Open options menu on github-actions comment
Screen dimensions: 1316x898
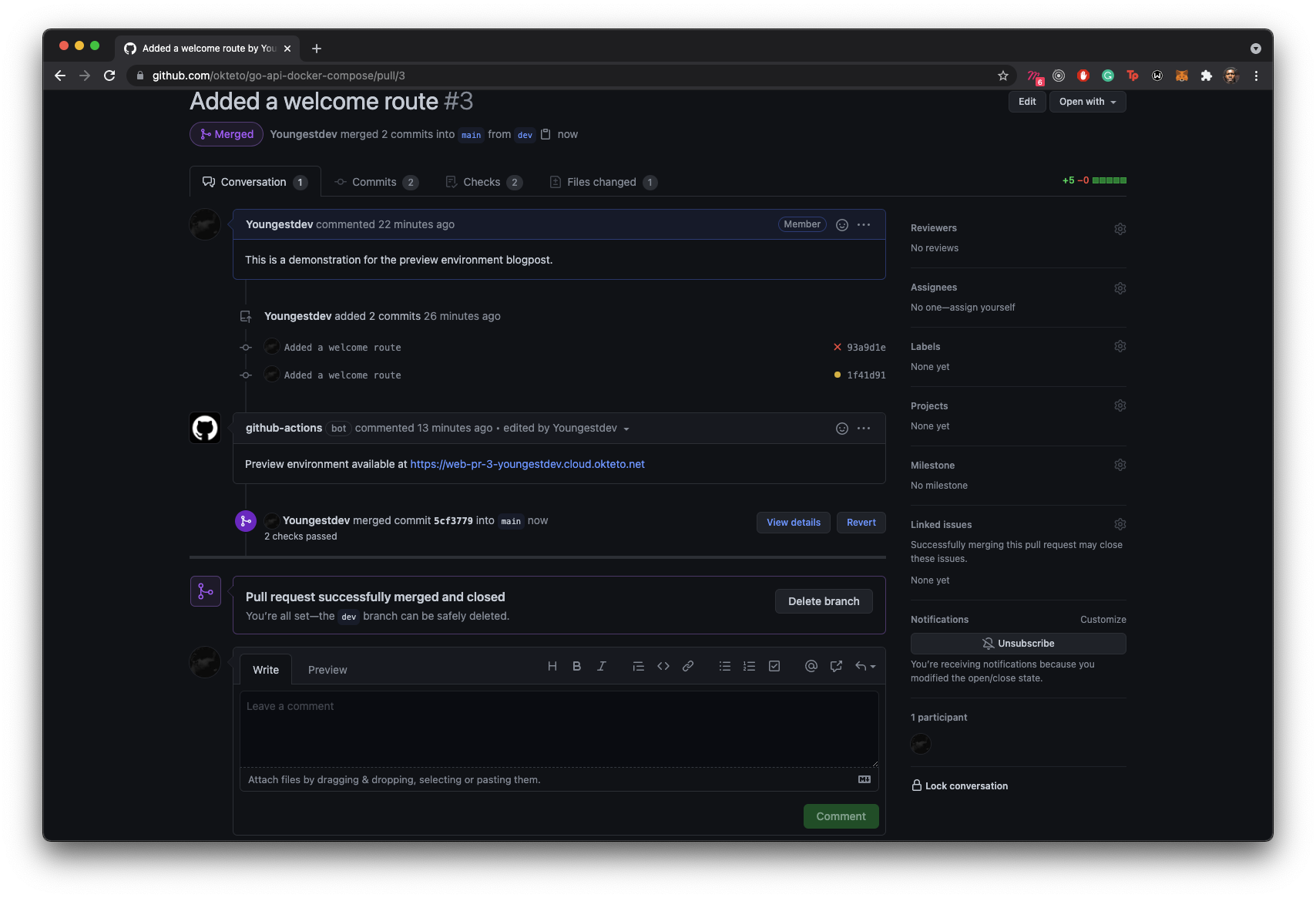(864, 429)
